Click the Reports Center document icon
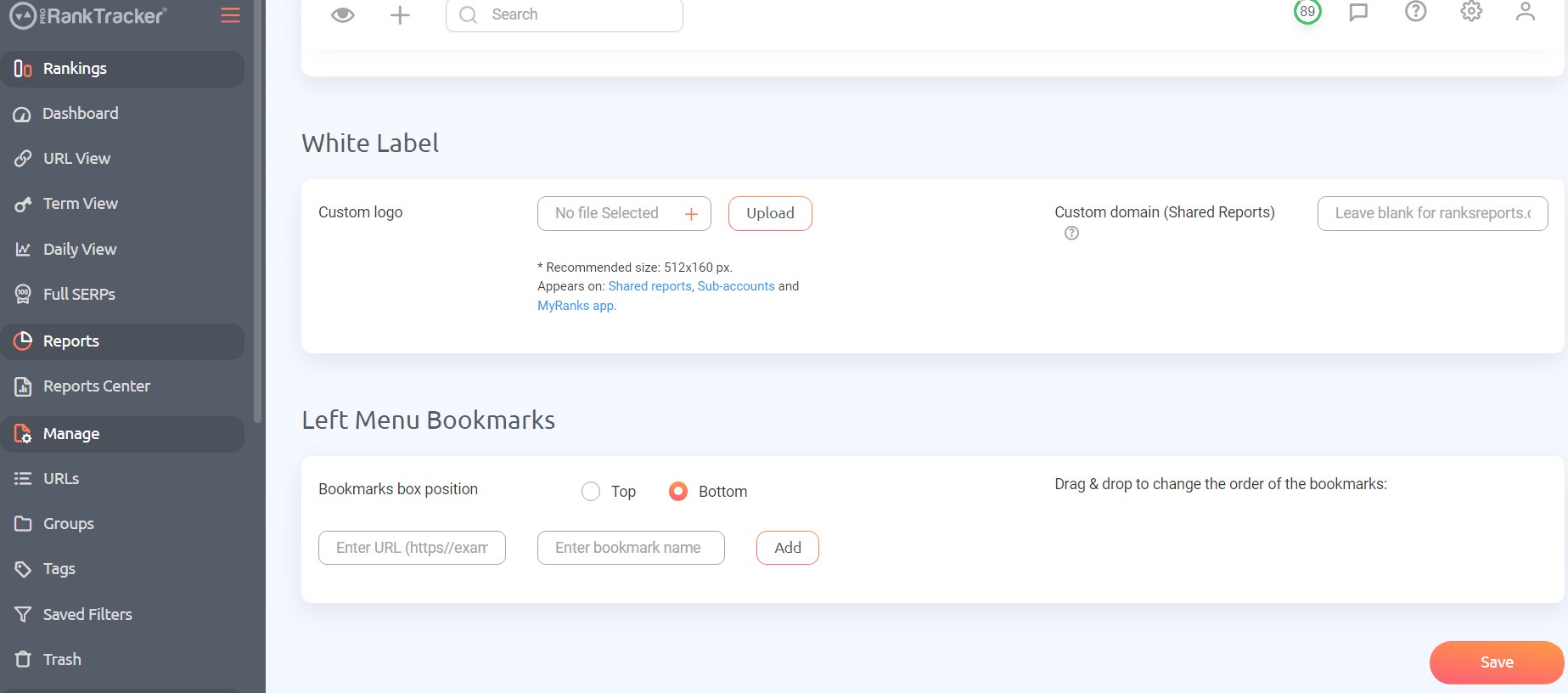 [x=23, y=386]
